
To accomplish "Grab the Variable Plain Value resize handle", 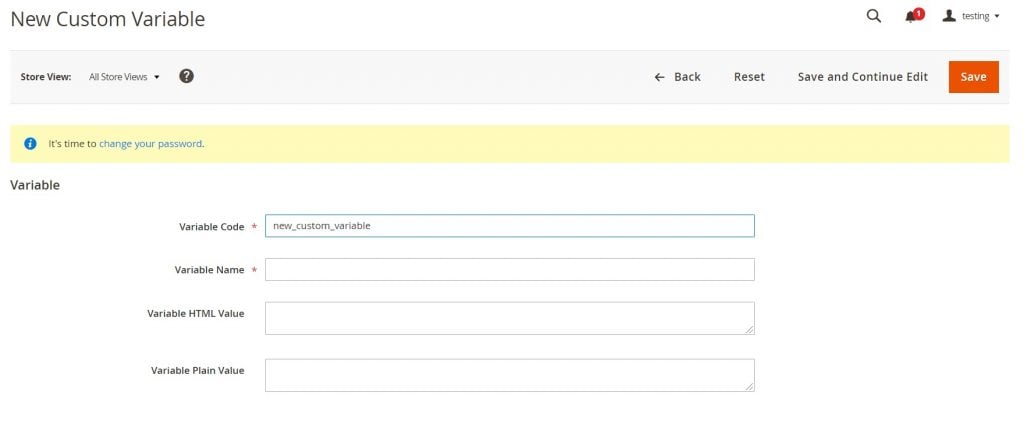I will coord(749,386).
